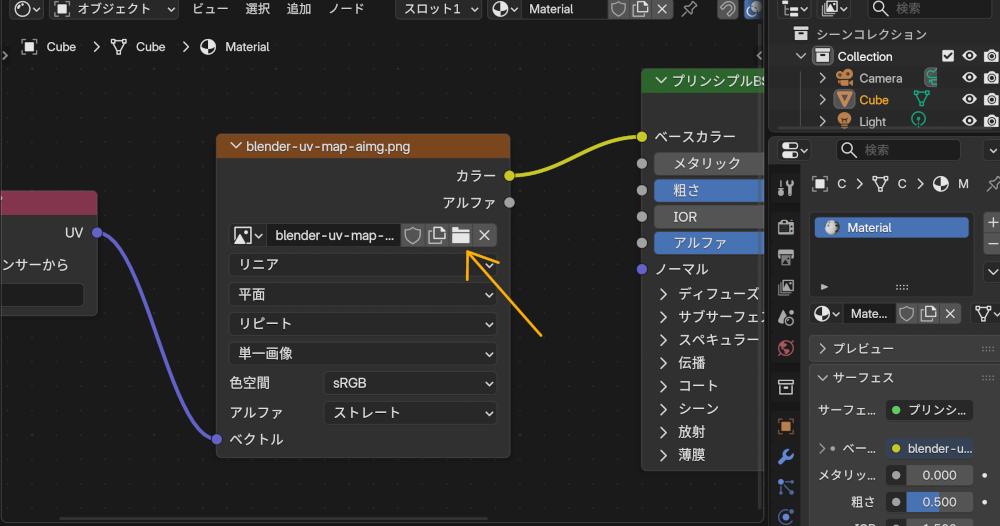Toggle fake user shield in the node editor header
The image size is (1000, 526).
(x=618, y=9)
